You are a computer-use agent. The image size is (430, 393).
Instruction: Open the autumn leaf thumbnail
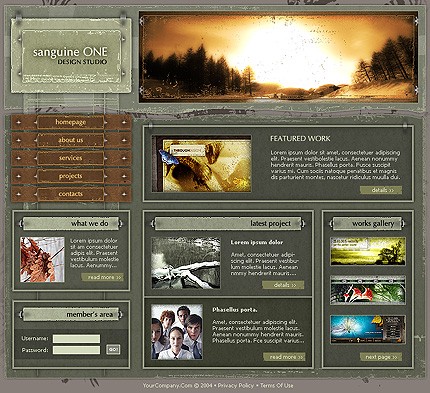42,260
